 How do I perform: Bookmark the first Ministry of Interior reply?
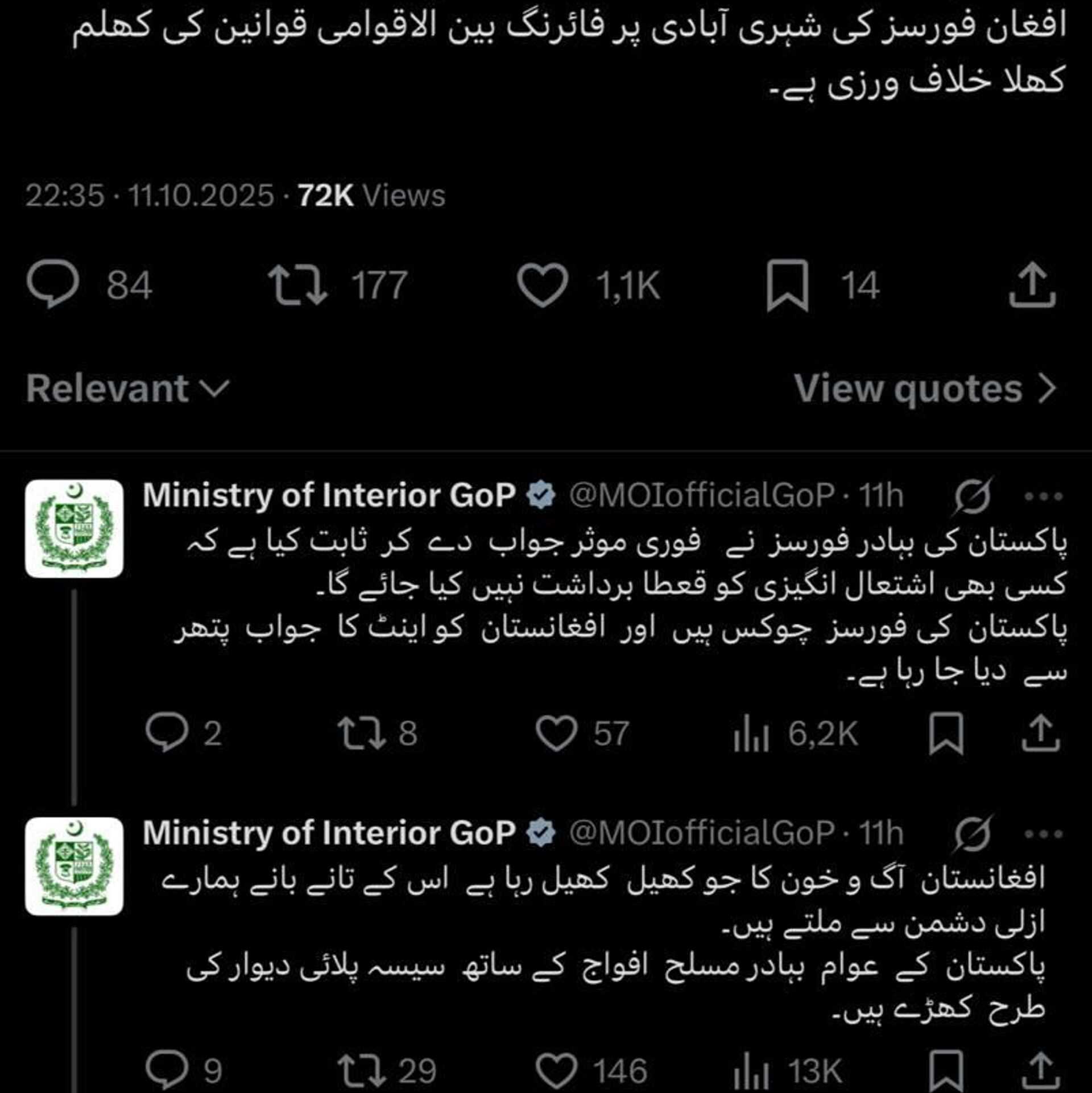click(x=946, y=733)
